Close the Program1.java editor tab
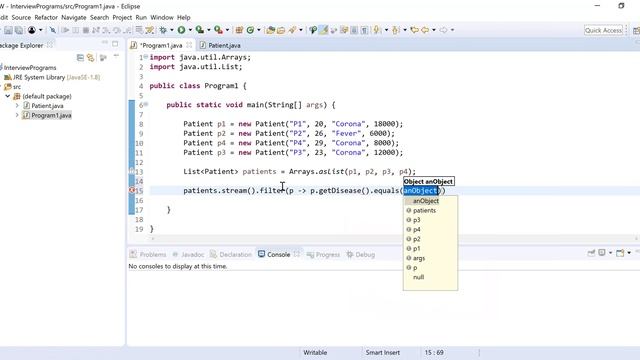The image size is (640, 360). tap(189, 45)
